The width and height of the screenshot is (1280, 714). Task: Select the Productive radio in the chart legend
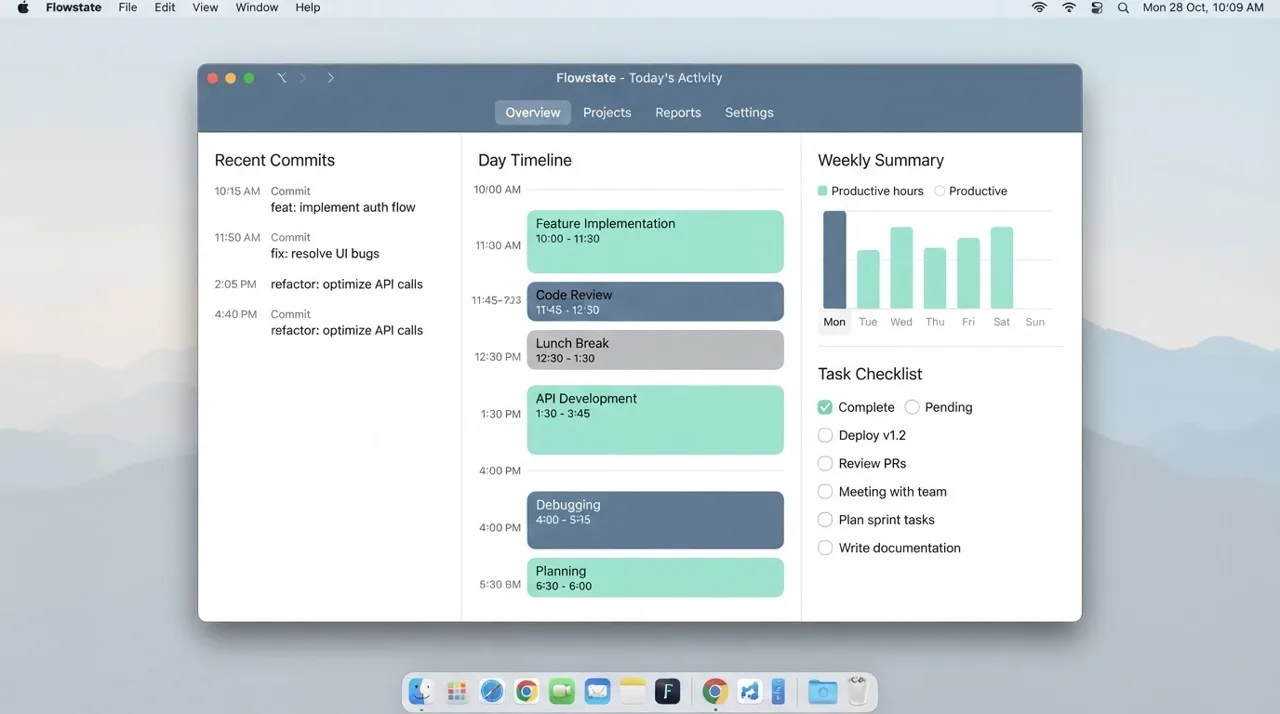point(939,191)
